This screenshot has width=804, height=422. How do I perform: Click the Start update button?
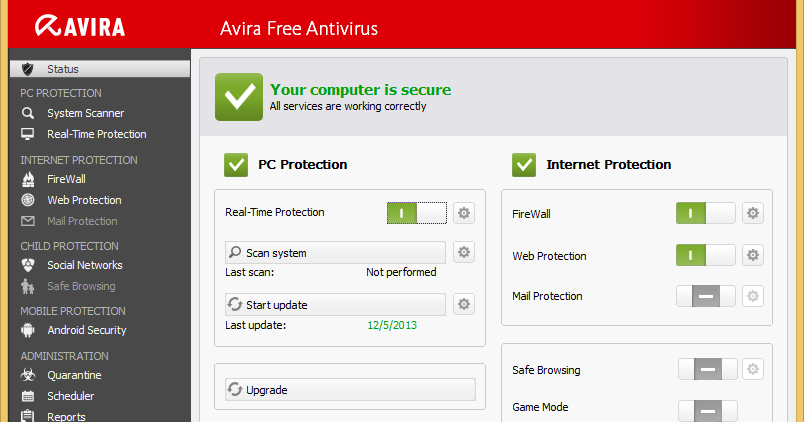336,304
